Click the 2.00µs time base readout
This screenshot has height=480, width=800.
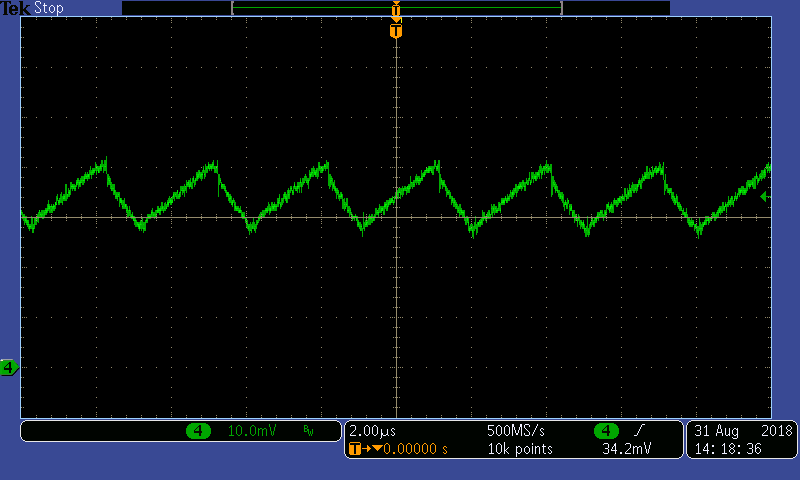[x=372, y=431]
